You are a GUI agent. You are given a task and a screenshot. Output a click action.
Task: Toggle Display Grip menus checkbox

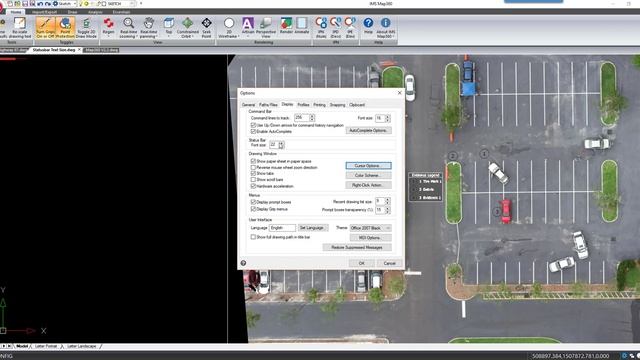[x=253, y=209]
